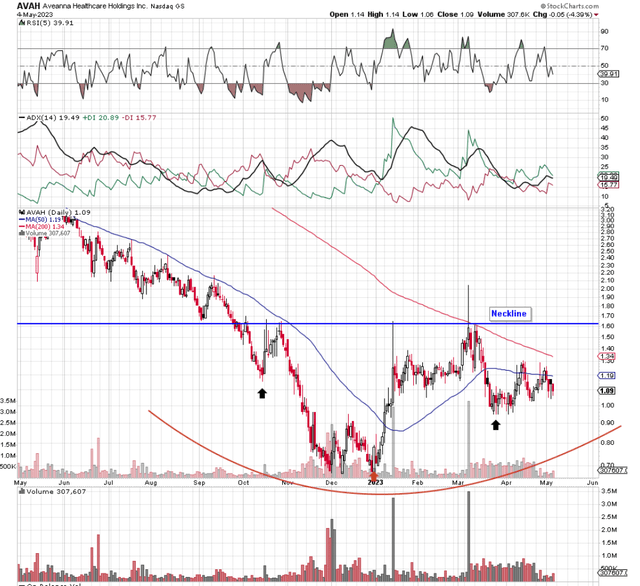
Task: Click the 39.91 RSI value tag on the axis
Action: point(608,74)
